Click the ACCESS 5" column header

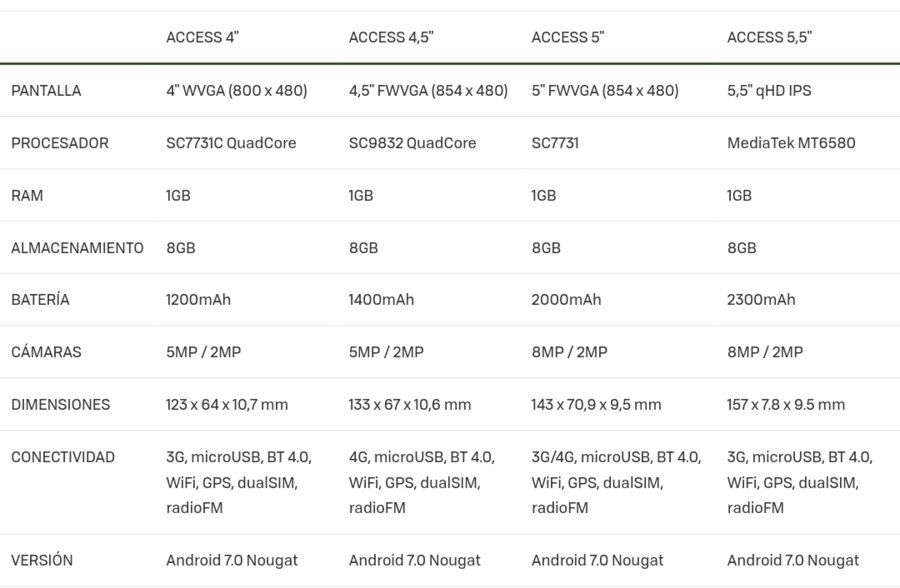pyautogui.click(x=568, y=37)
